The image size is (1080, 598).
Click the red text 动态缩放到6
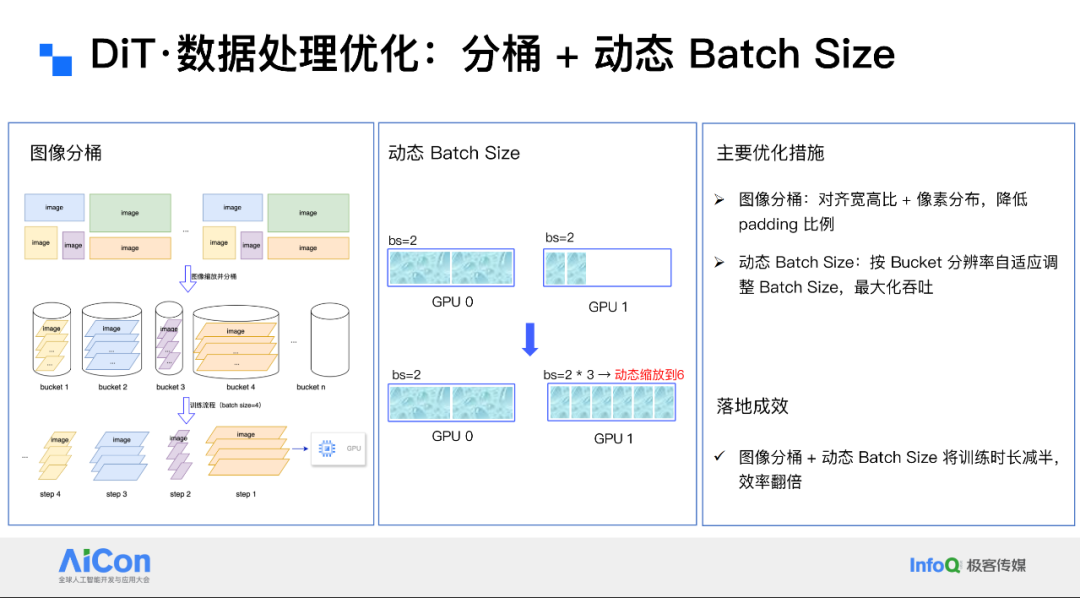point(650,375)
